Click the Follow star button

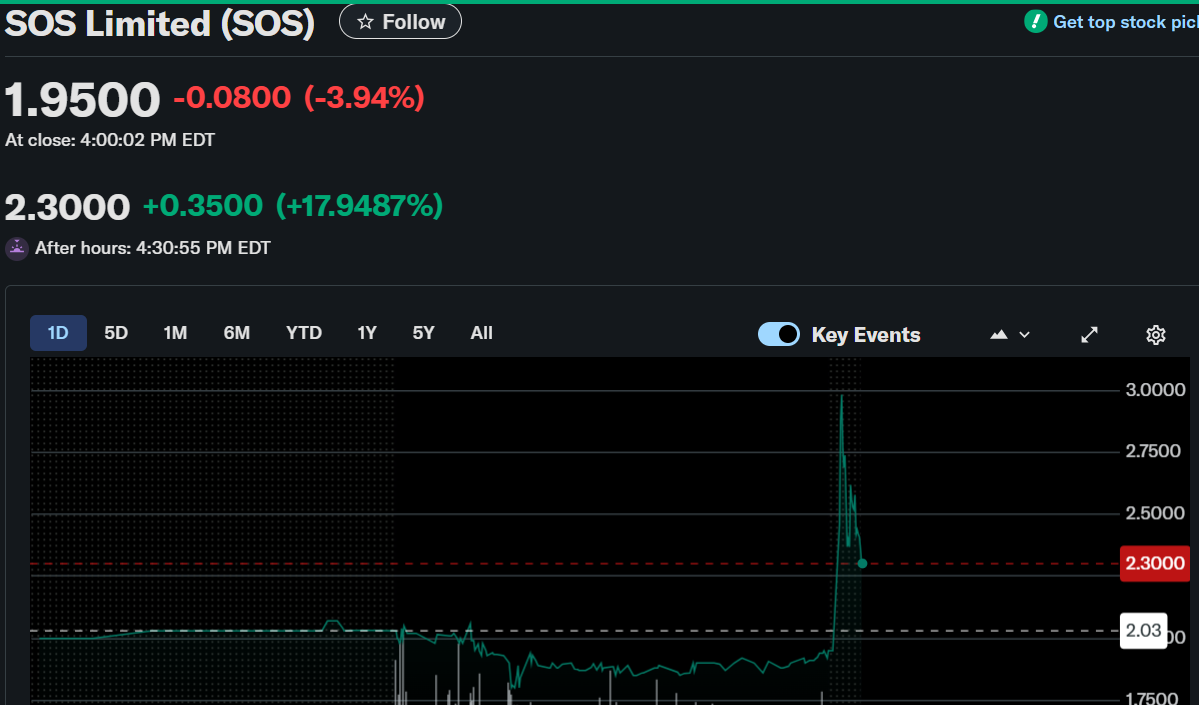click(x=400, y=21)
